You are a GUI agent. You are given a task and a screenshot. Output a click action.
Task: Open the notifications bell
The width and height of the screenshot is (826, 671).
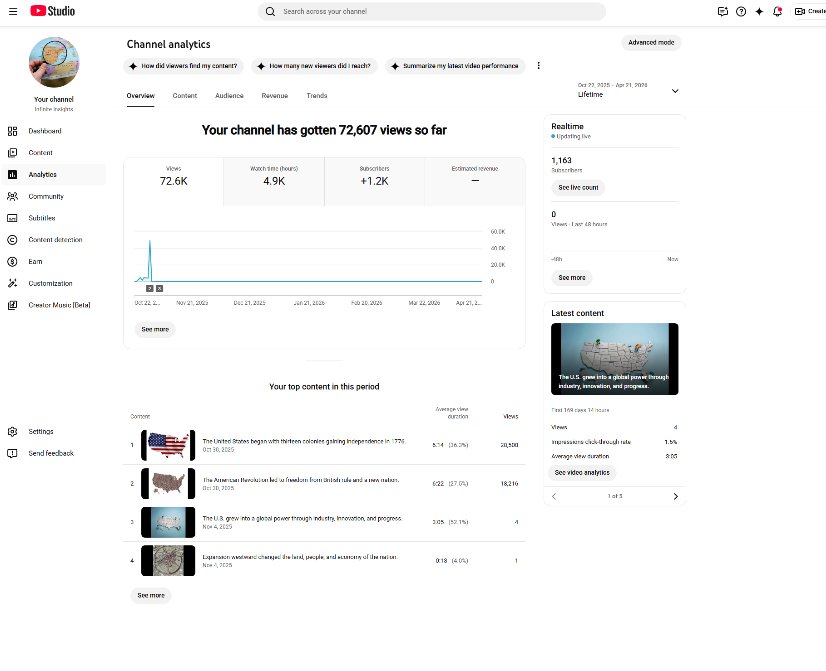pyautogui.click(x=777, y=11)
